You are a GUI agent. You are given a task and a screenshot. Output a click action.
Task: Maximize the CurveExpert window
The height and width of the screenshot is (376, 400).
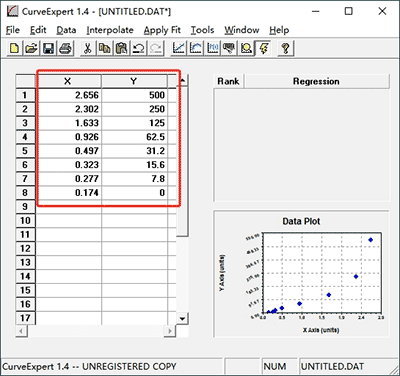(348, 11)
